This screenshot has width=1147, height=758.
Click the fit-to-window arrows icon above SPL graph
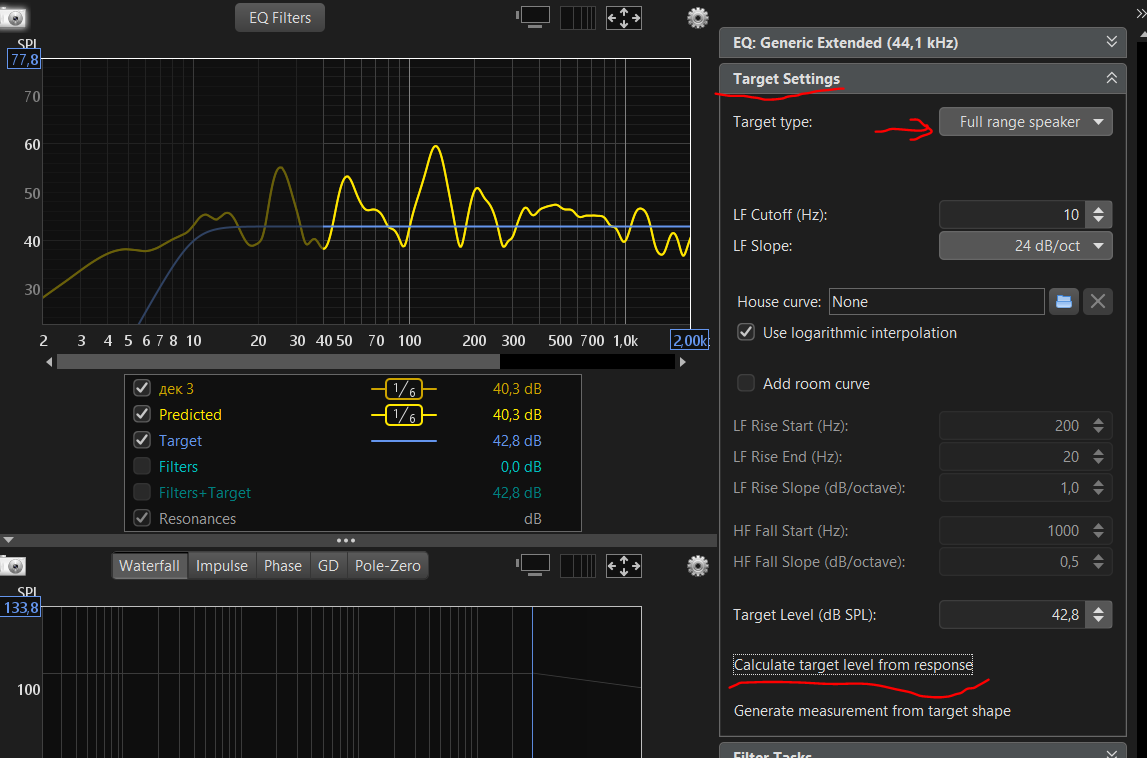click(x=624, y=18)
